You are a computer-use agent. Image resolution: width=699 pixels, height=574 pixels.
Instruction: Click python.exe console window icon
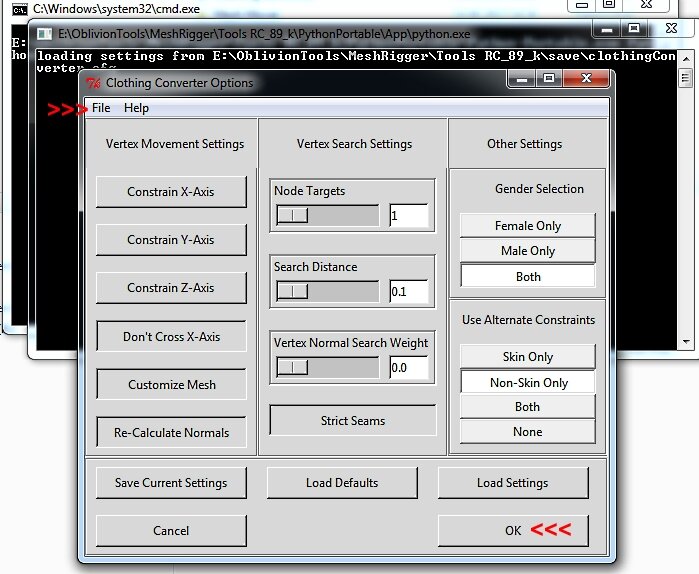tap(44, 34)
